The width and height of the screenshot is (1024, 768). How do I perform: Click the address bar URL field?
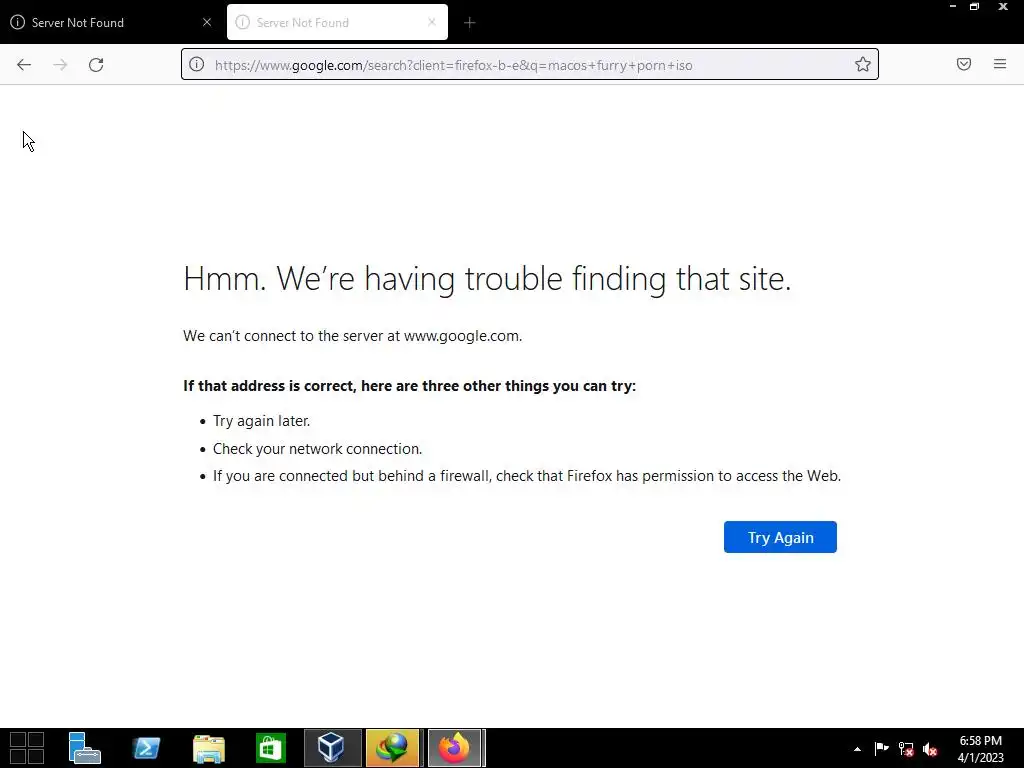[x=530, y=65]
